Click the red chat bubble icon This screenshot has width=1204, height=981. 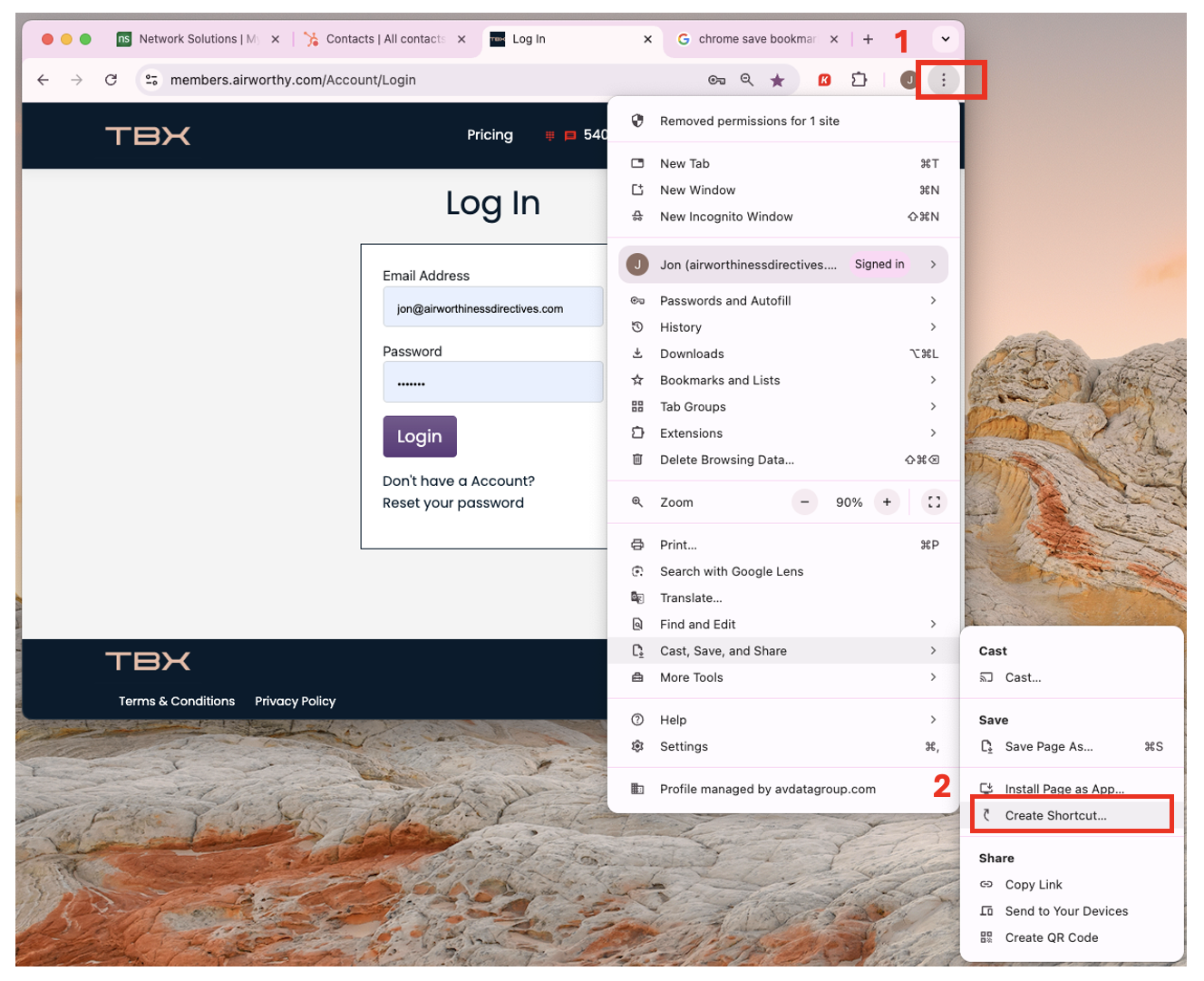click(569, 134)
